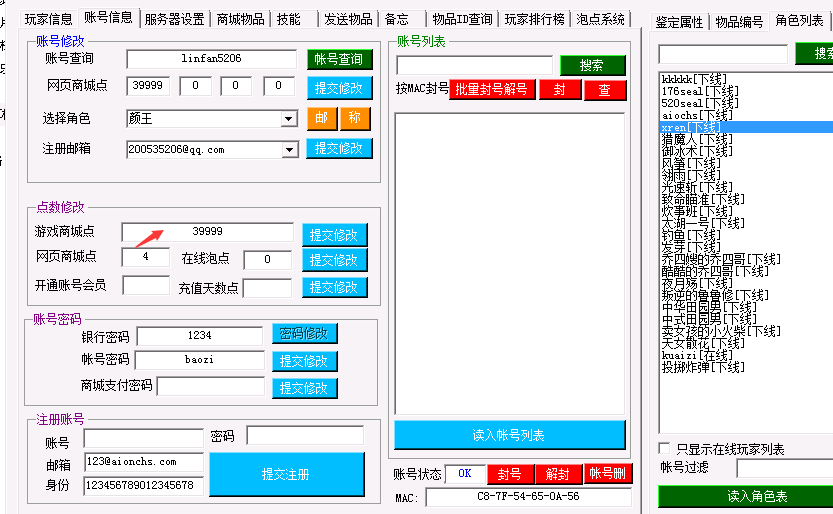The height and width of the screenshot is (514, 833).
Task: Submit 网页商城点 change in 点数修改
Action: tap(334, 260)
